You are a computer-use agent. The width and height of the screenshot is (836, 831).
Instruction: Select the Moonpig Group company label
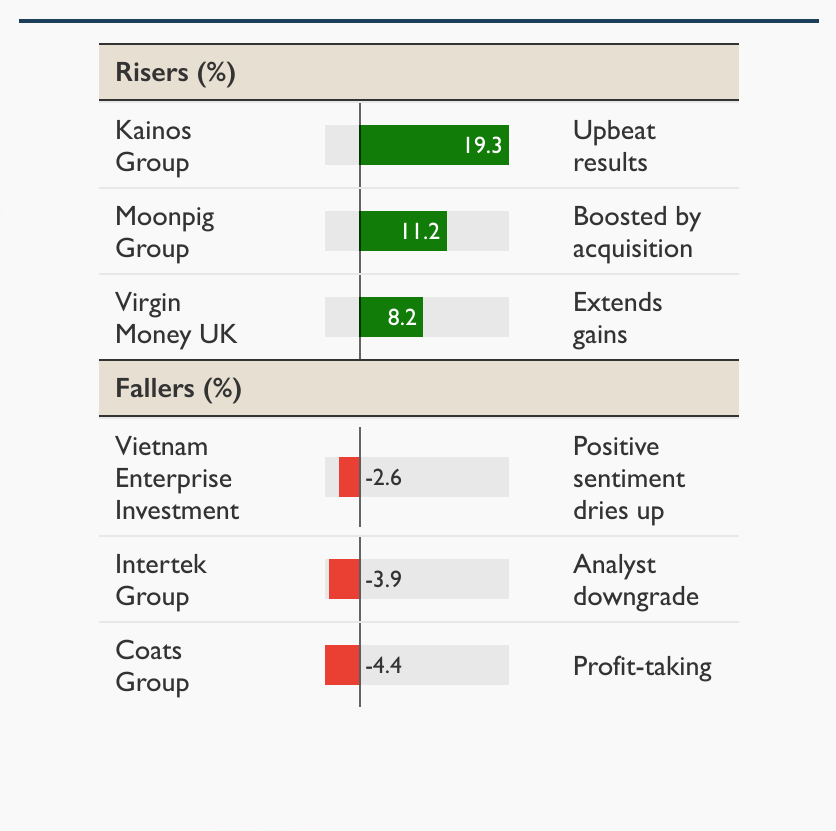165,232
